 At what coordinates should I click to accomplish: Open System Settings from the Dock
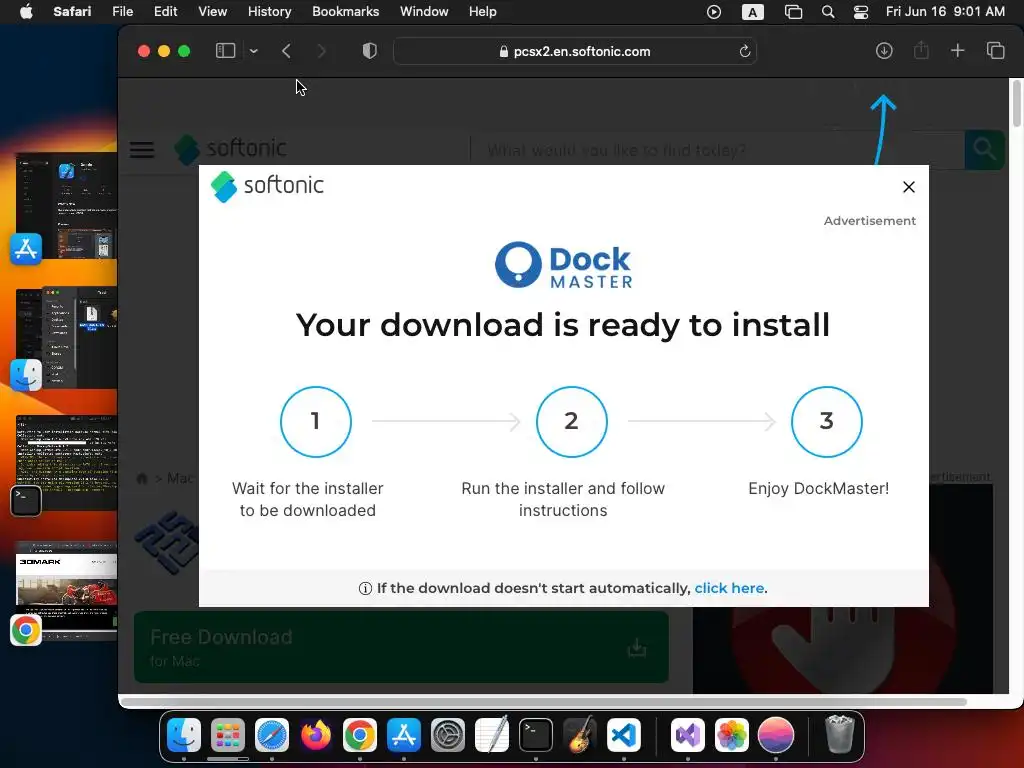pyautogui.click(x=448, y=735)
